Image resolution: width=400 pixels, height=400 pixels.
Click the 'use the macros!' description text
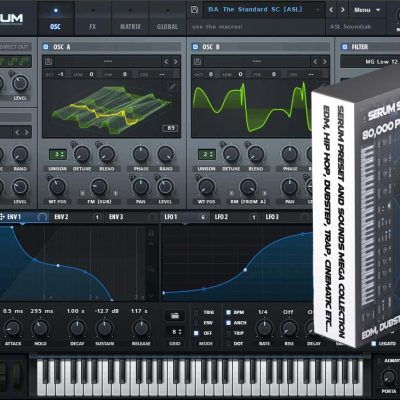tap(217, 27)
